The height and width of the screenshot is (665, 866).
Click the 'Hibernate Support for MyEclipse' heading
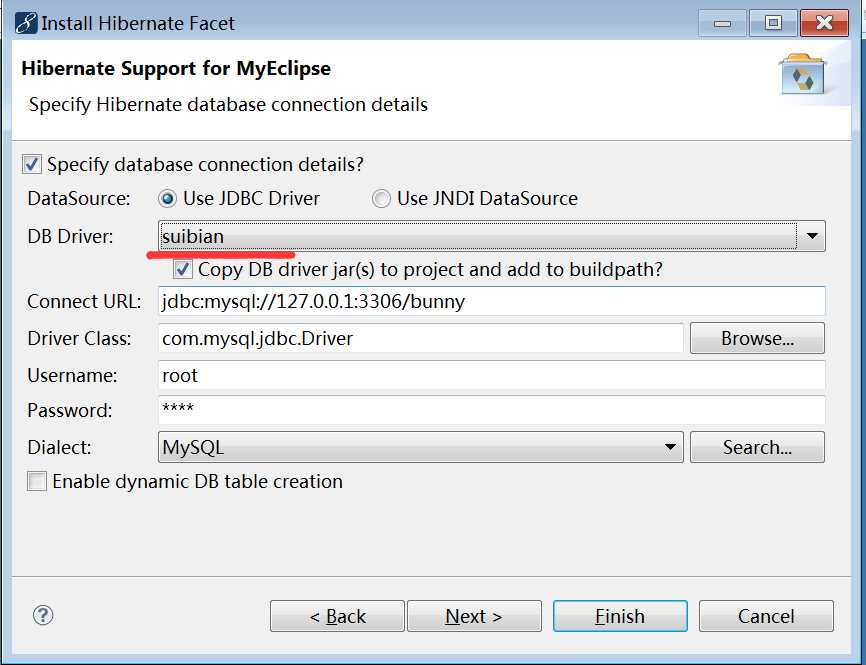click(x=176, y=68)
